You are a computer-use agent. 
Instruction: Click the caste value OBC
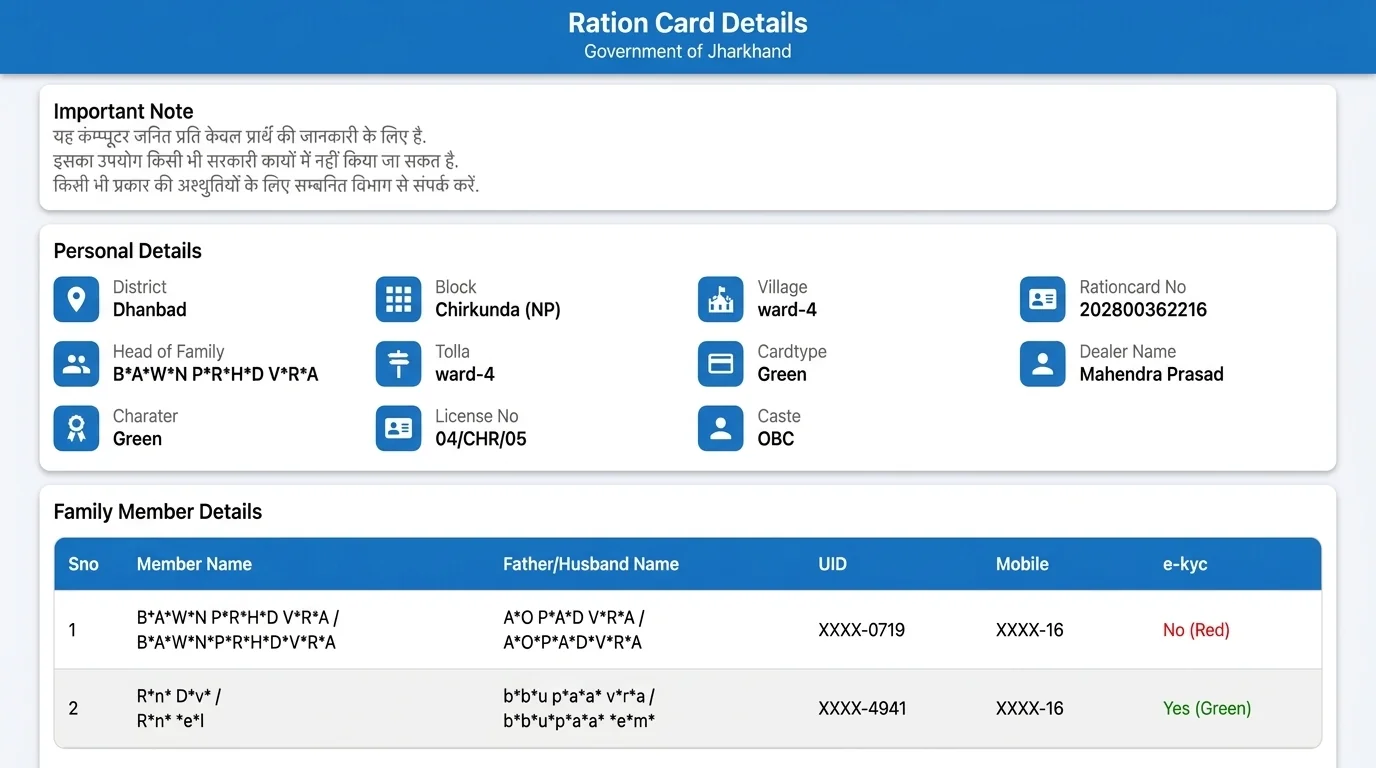tap(776, 439)
